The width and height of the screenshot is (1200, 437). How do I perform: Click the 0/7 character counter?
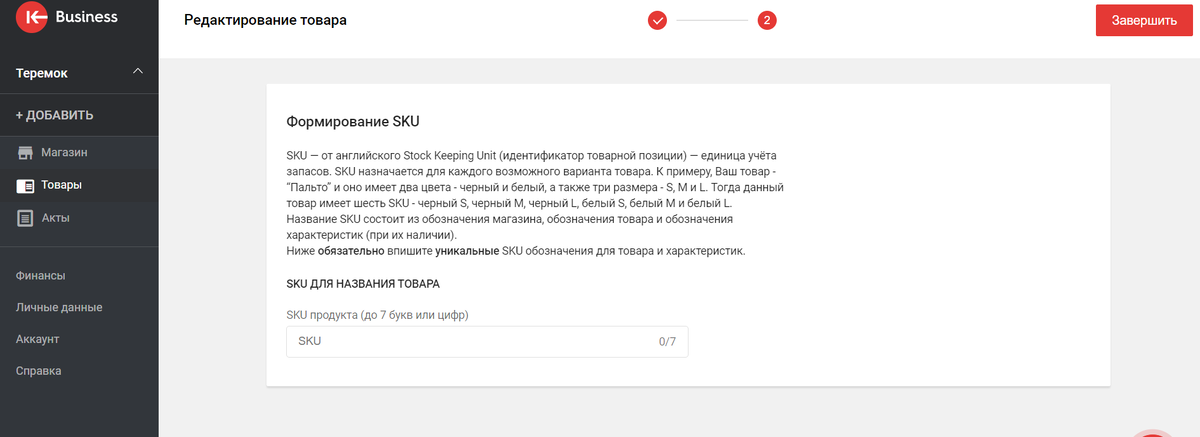(x=667, y=342)
